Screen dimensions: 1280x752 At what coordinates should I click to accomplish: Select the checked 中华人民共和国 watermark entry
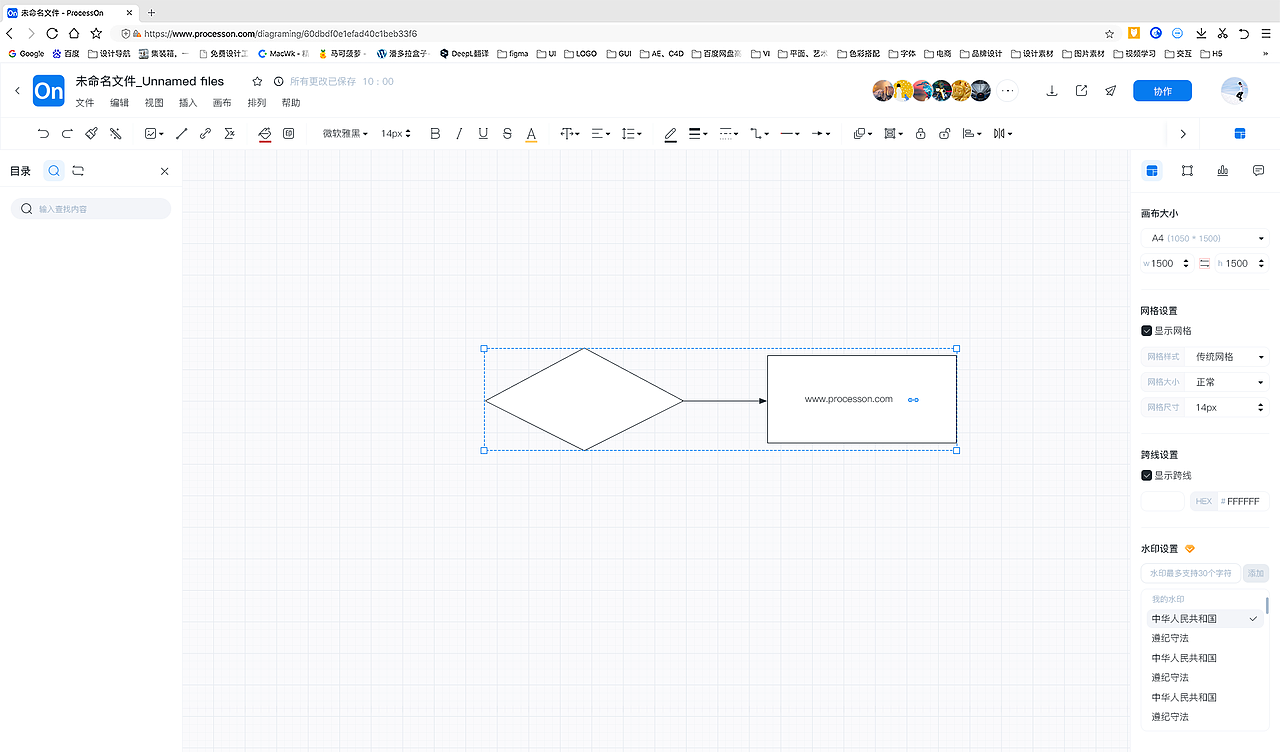click(1205, 619)
